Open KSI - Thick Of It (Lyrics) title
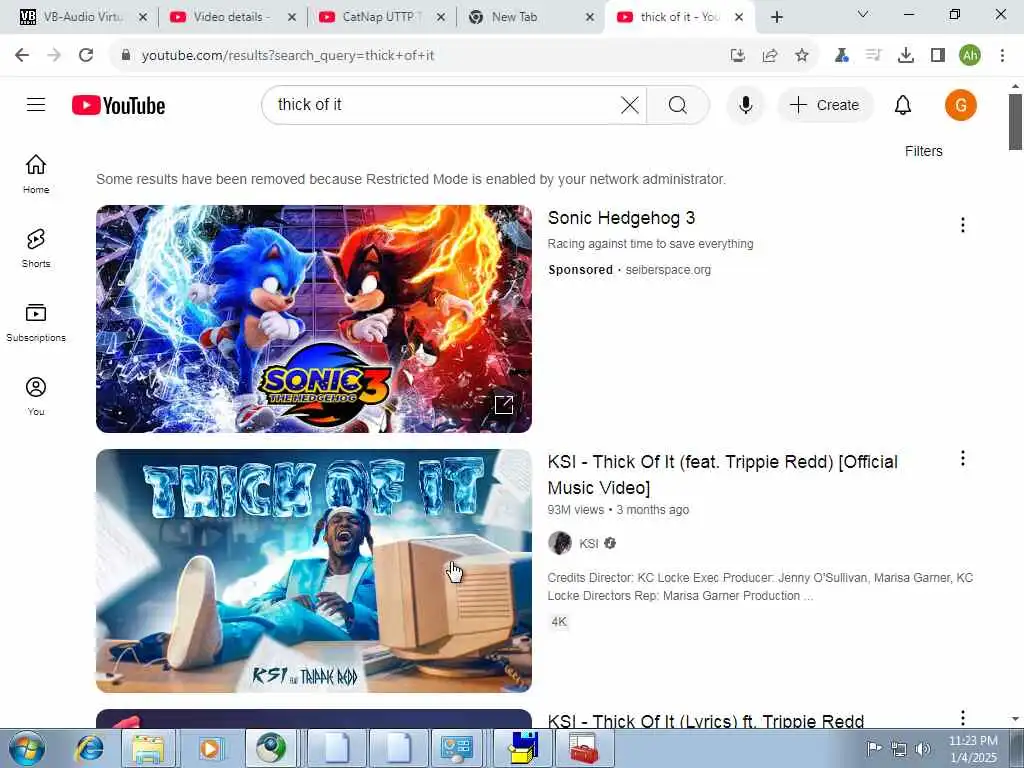Image resolution: width=1024 pixels, height=768 pixels. pos(706,720)
